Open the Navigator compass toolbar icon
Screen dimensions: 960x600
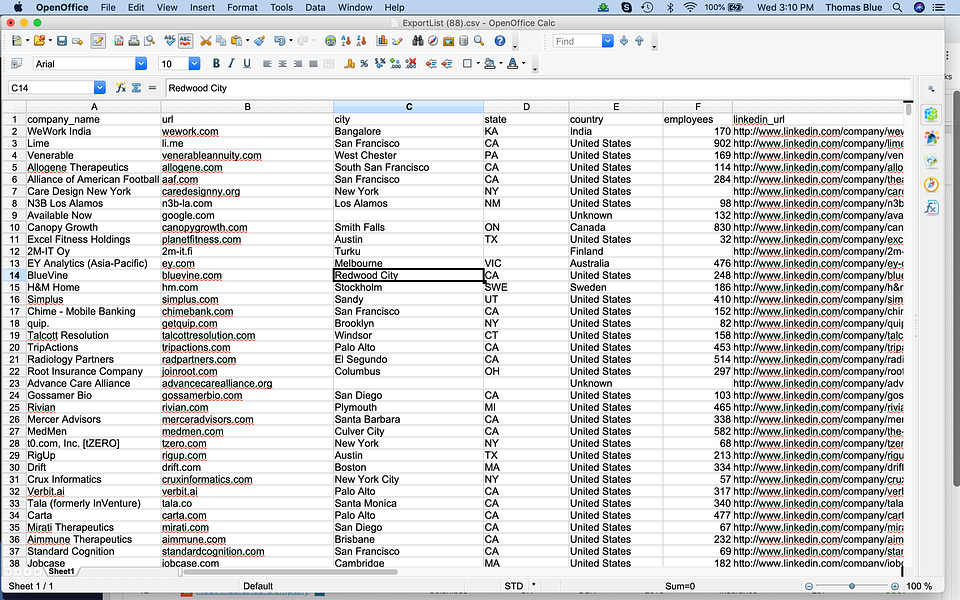coord(433,41)
